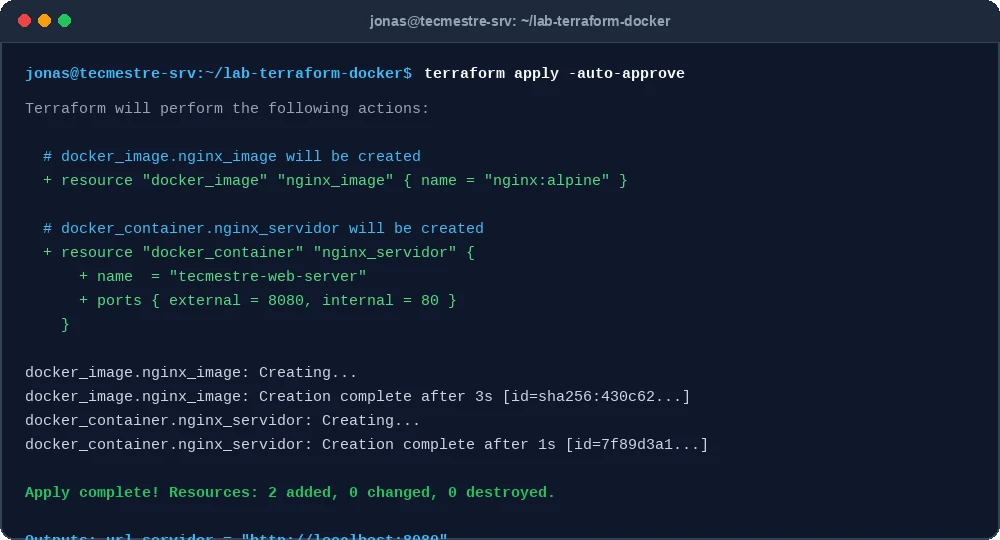The width and height of the screenshot is (1000, 540).
Task: Click the resource line containing "nginx:alpine"
Action: (335, 180)
